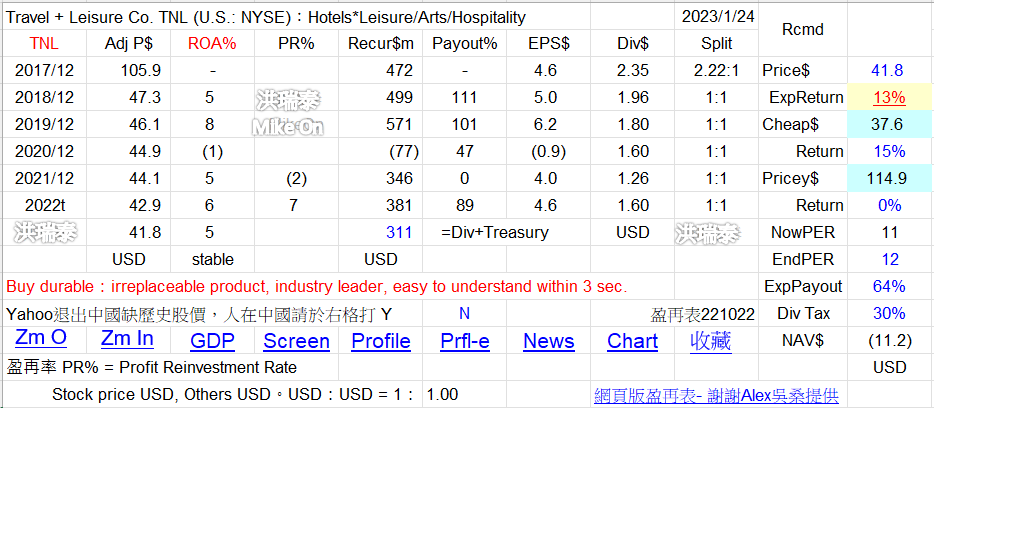The width and height of the screenshot is (1030, 538).
Task: Select the red Buy durable note
Action: point(317,286)
